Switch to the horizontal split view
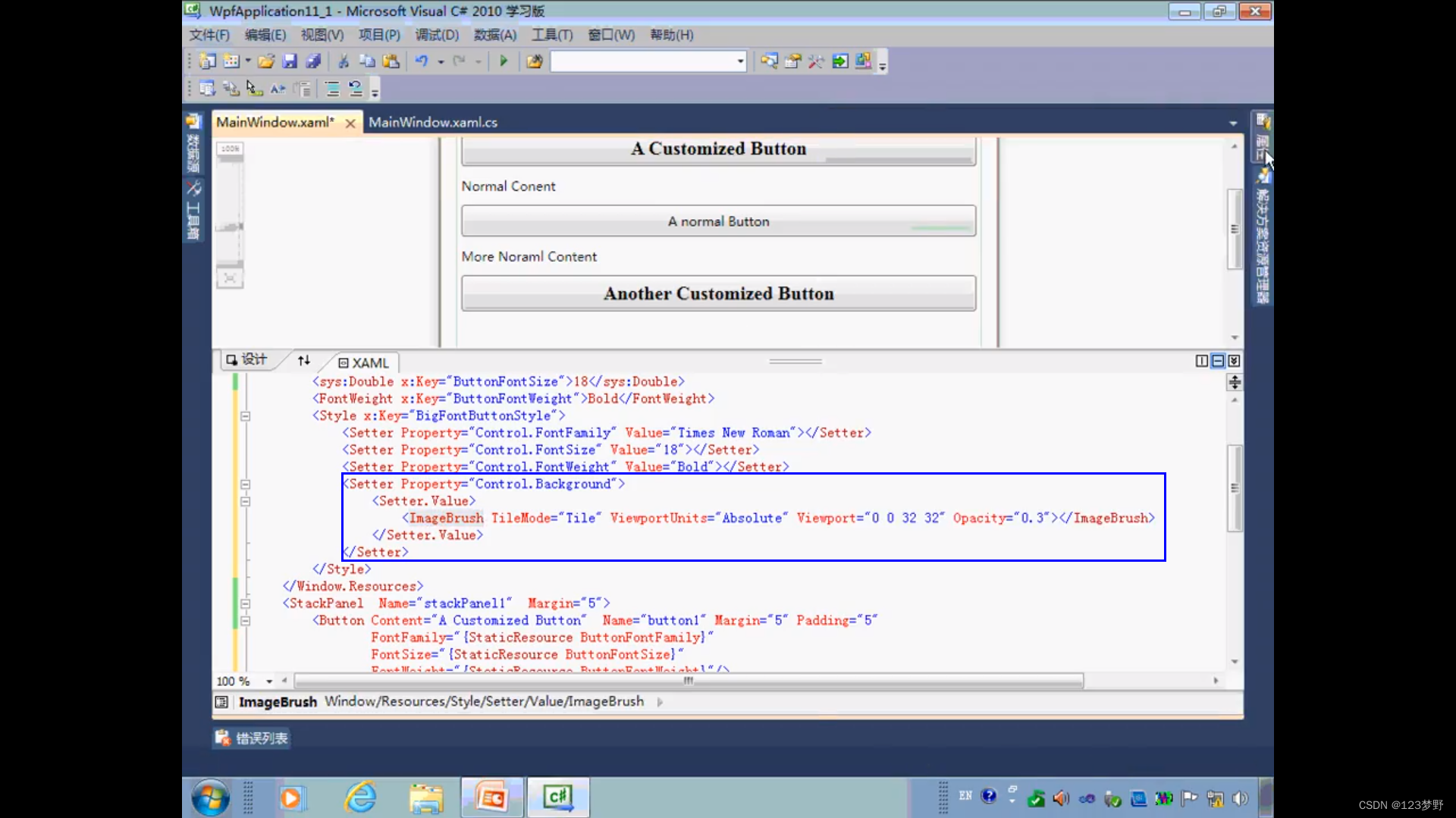The image size is (1456, 818). coord(1218,361)
